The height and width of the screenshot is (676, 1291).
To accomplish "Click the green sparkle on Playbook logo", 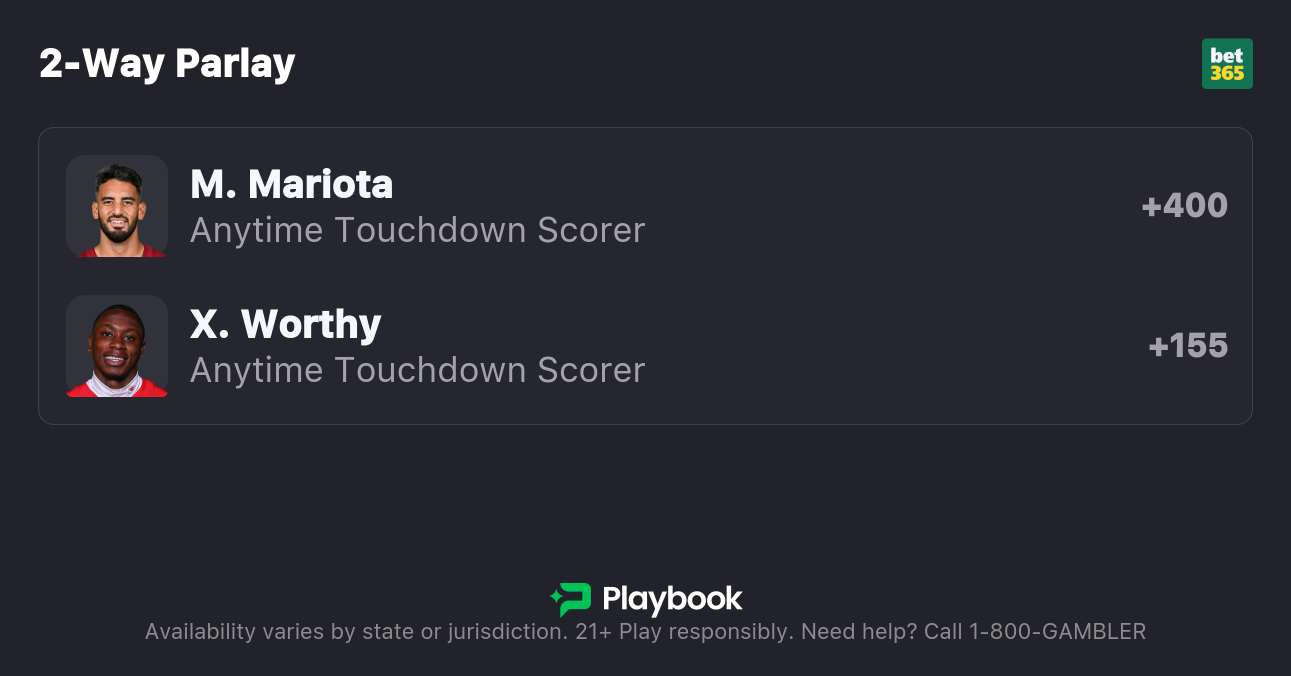I will [555, 599].
